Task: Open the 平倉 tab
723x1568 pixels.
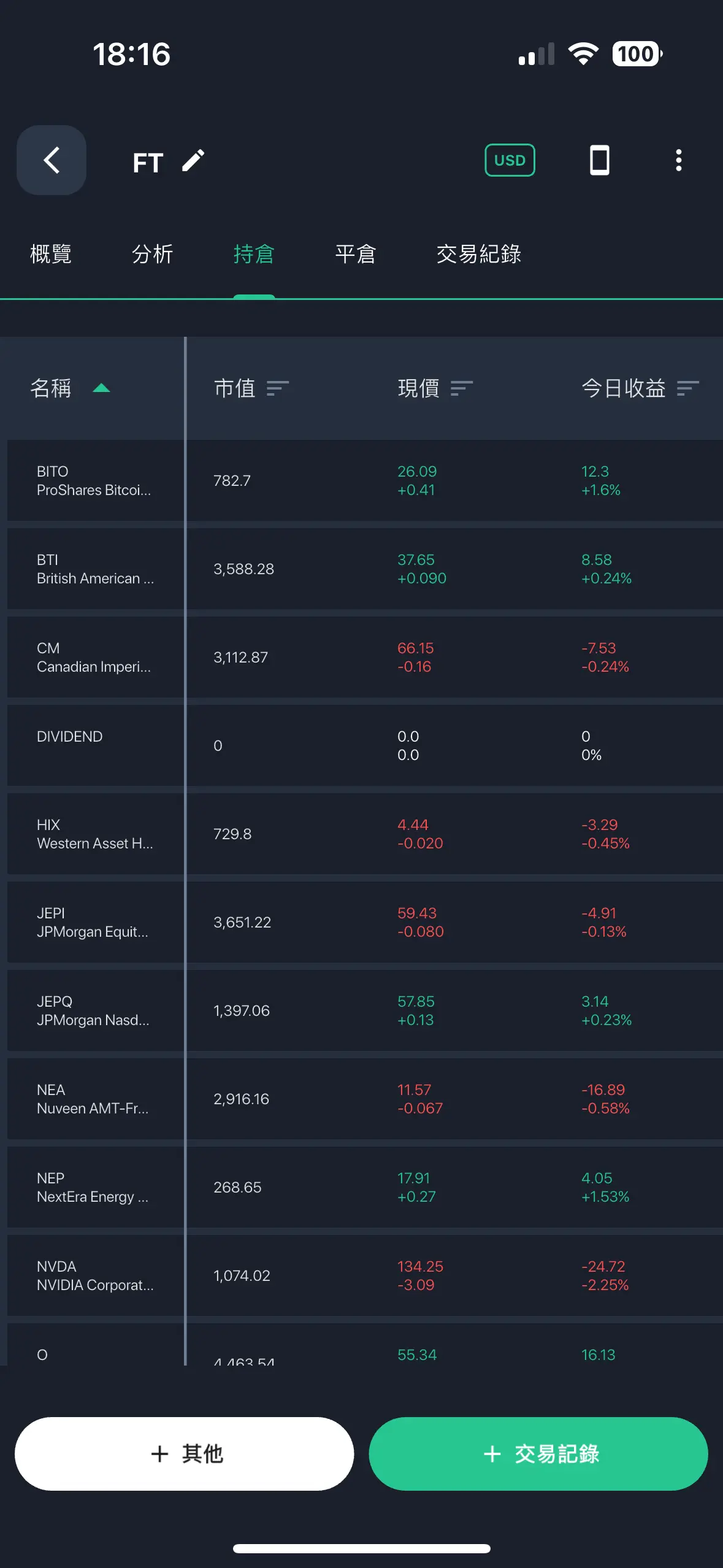Action: click(355, 253)
